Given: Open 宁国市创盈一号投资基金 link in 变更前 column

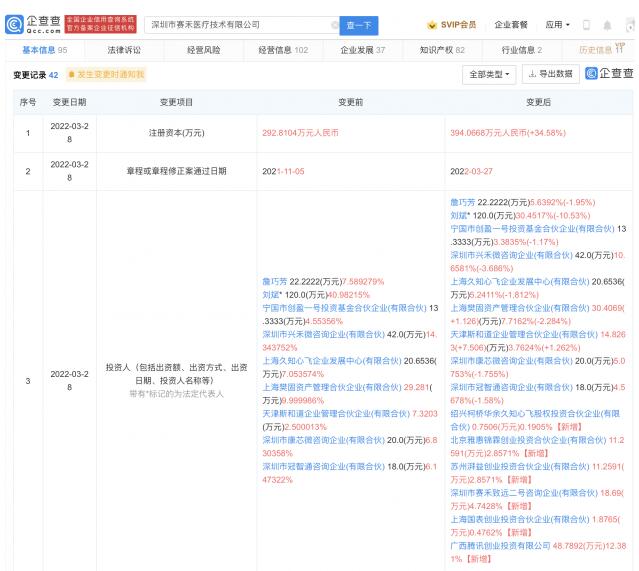Looking at the screenshot, I should 344,308.
